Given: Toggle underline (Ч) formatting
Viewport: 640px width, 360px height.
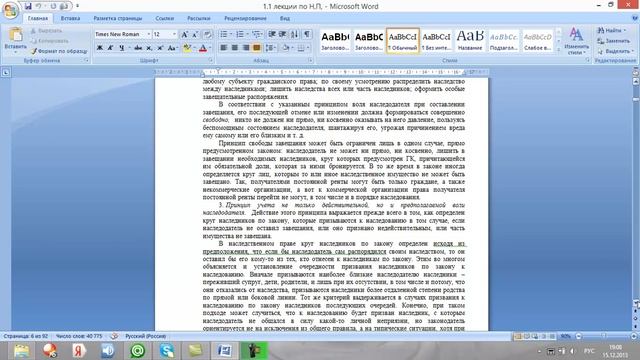Looking at the screenshot, I should pyautogui.click(x=121, y=48).
